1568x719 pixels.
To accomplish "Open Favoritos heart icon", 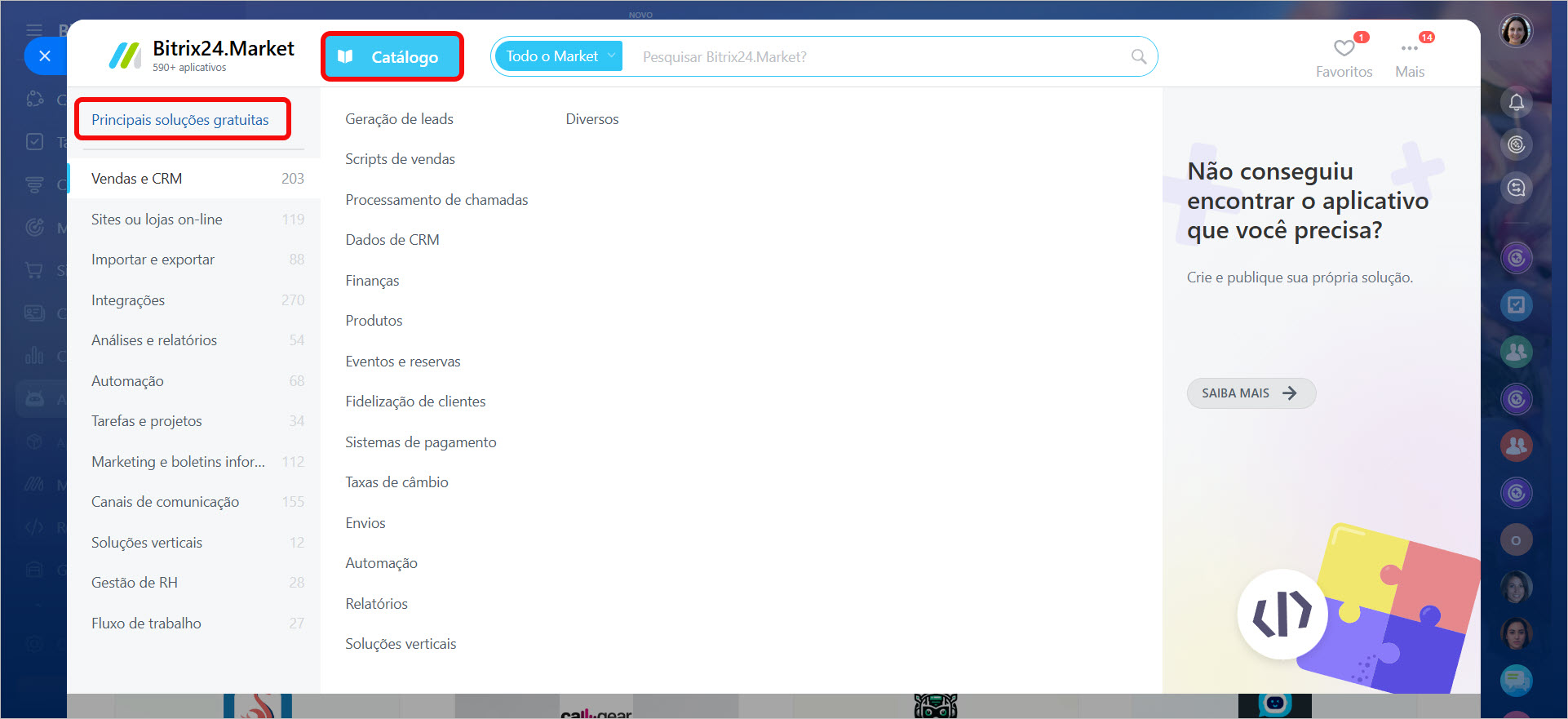I will tap(1344, 48).
